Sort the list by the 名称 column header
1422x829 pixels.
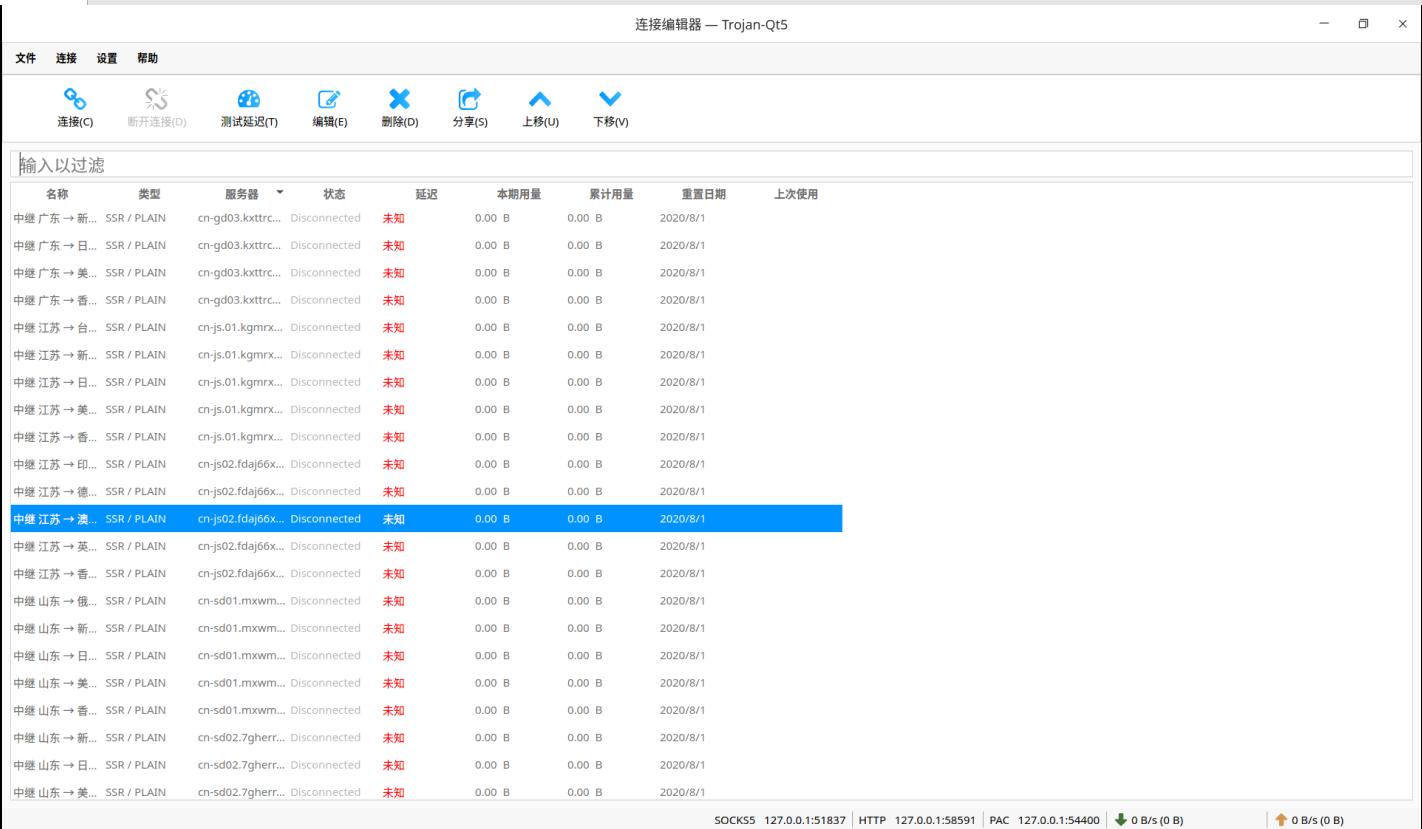57,195
